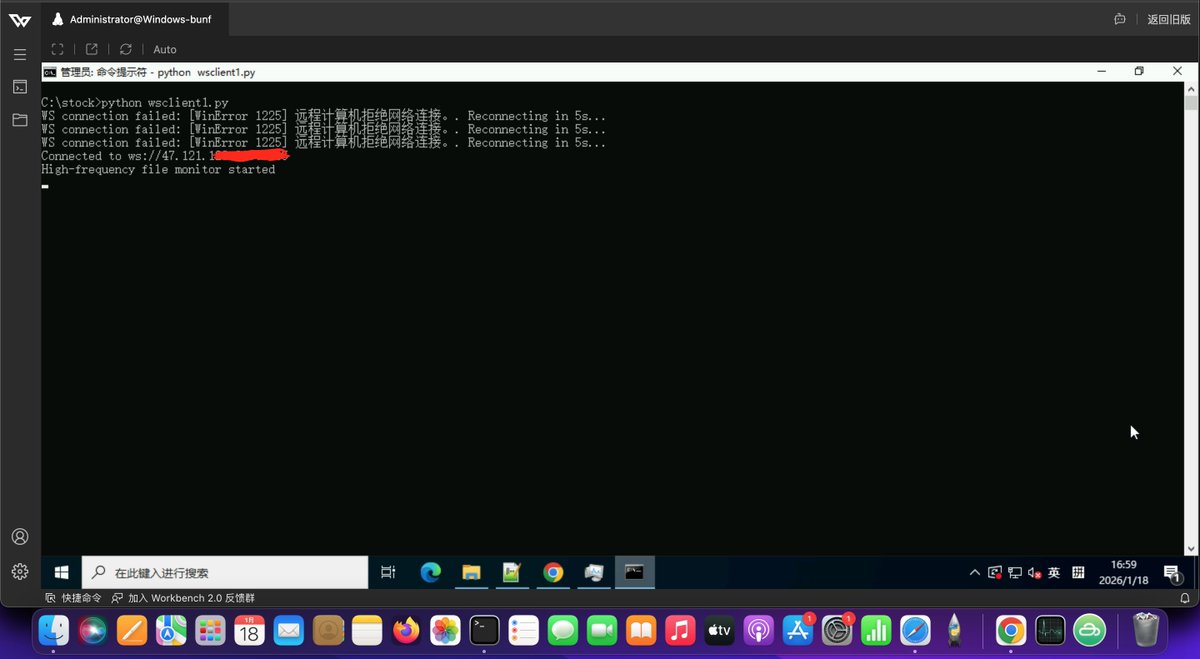
Task: Open Numbers from the macOS dock
Action: coord(876,630)
